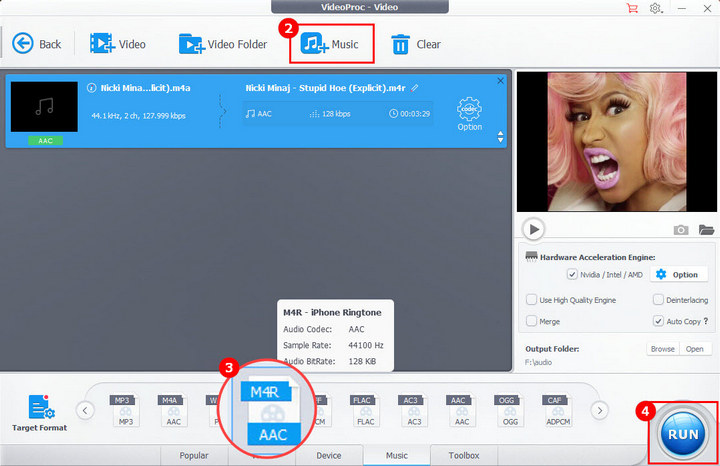Open the shopping cart icon in title bar

click(x=632, y=8)
